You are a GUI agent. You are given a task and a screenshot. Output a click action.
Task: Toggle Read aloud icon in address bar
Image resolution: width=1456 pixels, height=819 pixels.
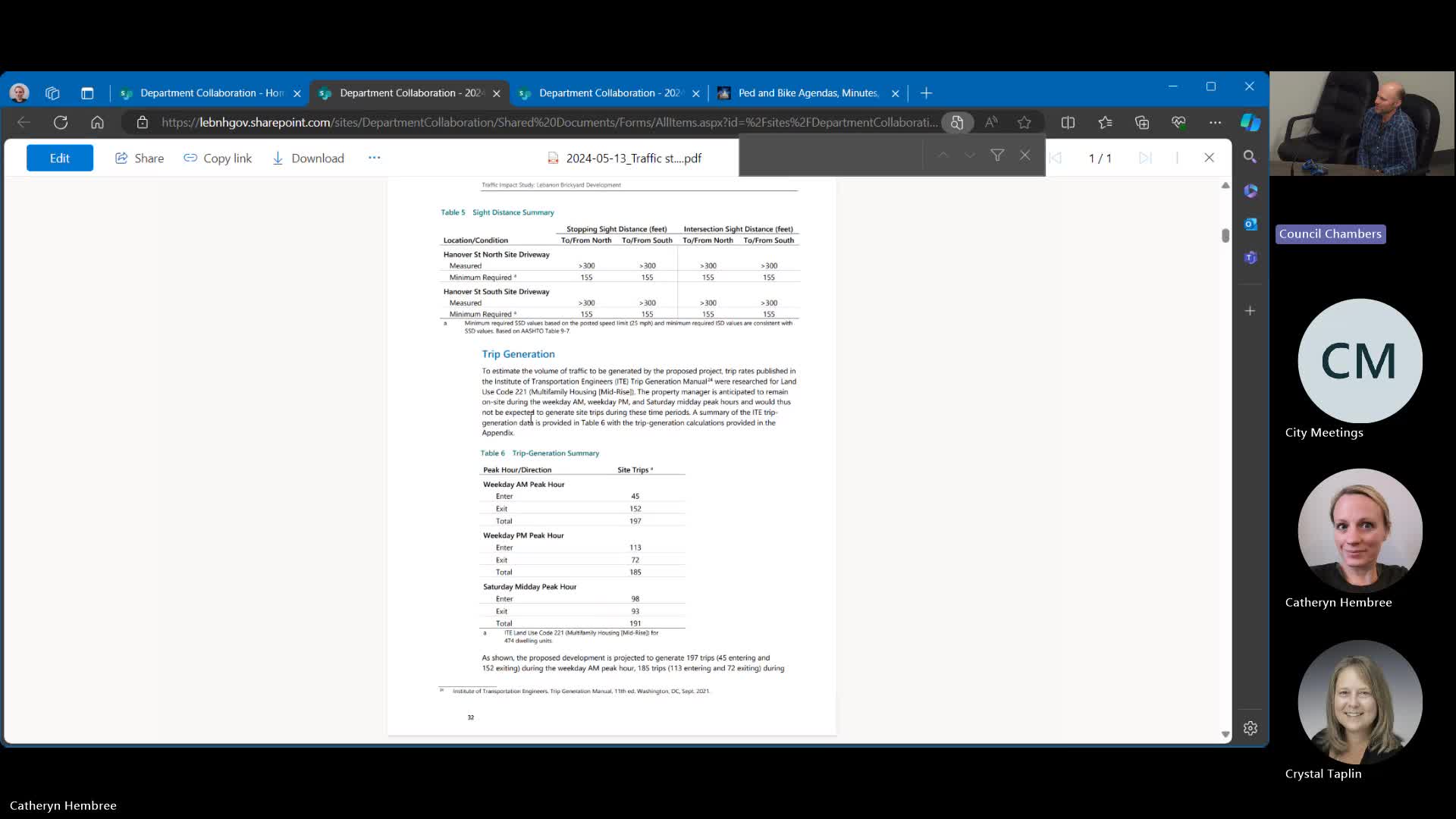pyautogui.click(x=991, y=122)
